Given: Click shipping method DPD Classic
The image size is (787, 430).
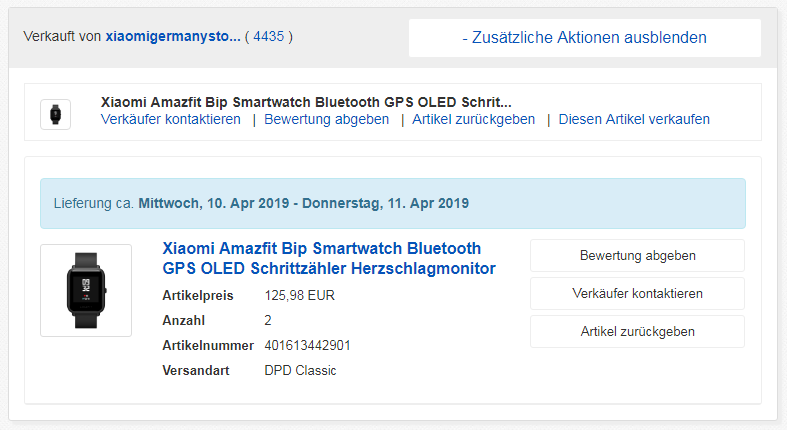Looking at the screenshot, I should click(300, 370).
